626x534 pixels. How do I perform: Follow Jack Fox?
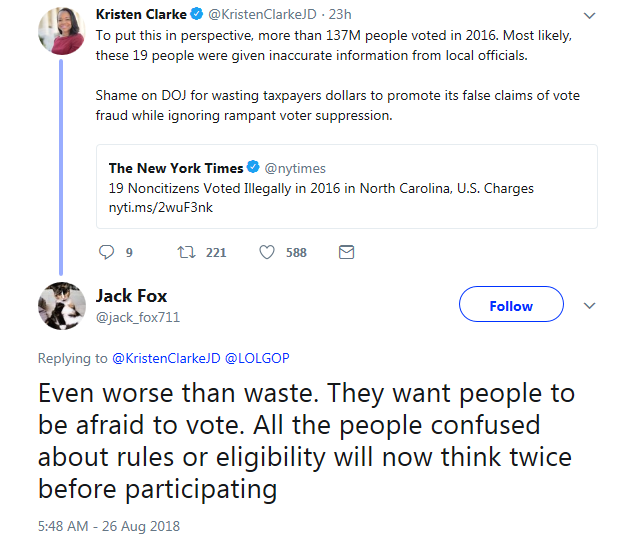[x=510, y=306]
